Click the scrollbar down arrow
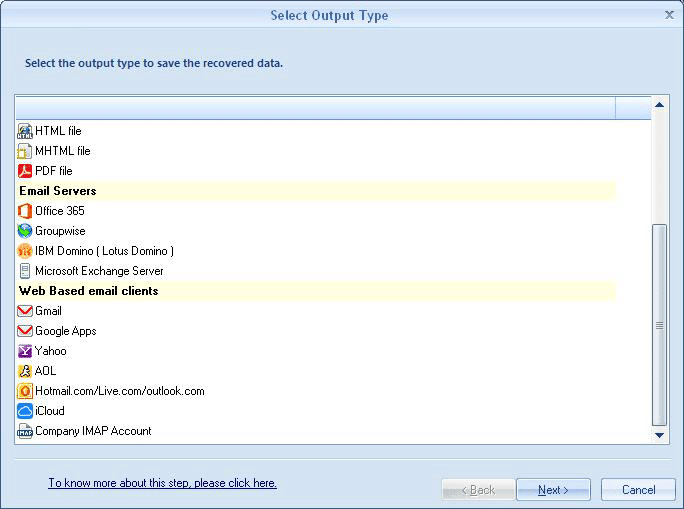This screenshot has height=509, width=684. coord(659,435)
